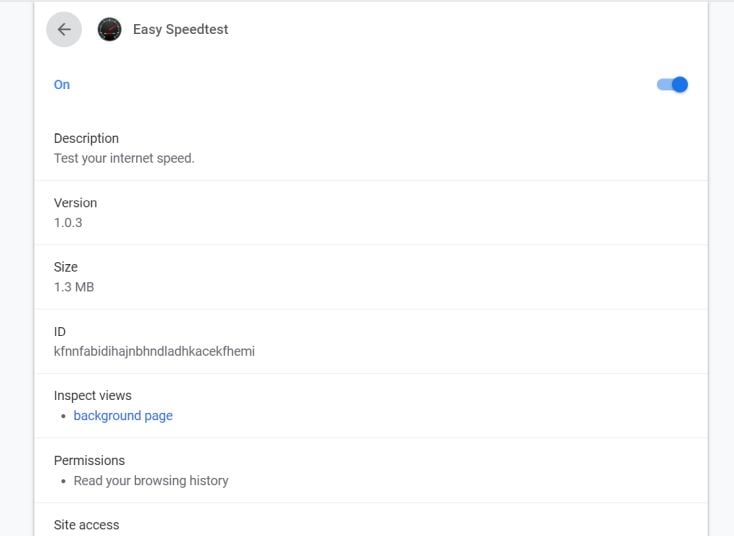734x536 pixels.
Task: Click the Site access heading
Action: click(x=86, y=525)
